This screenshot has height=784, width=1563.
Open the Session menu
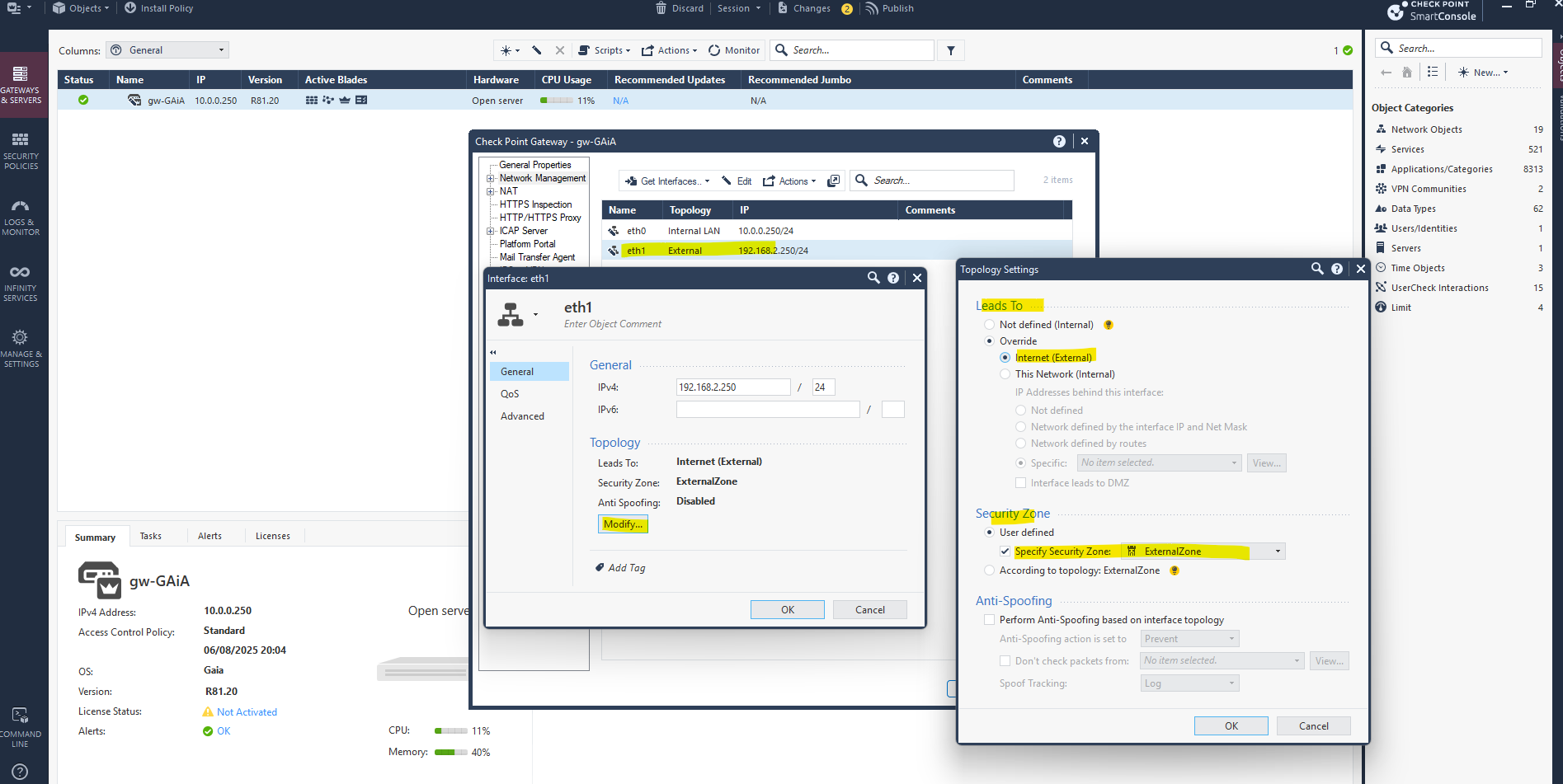(x=738, y=8)
